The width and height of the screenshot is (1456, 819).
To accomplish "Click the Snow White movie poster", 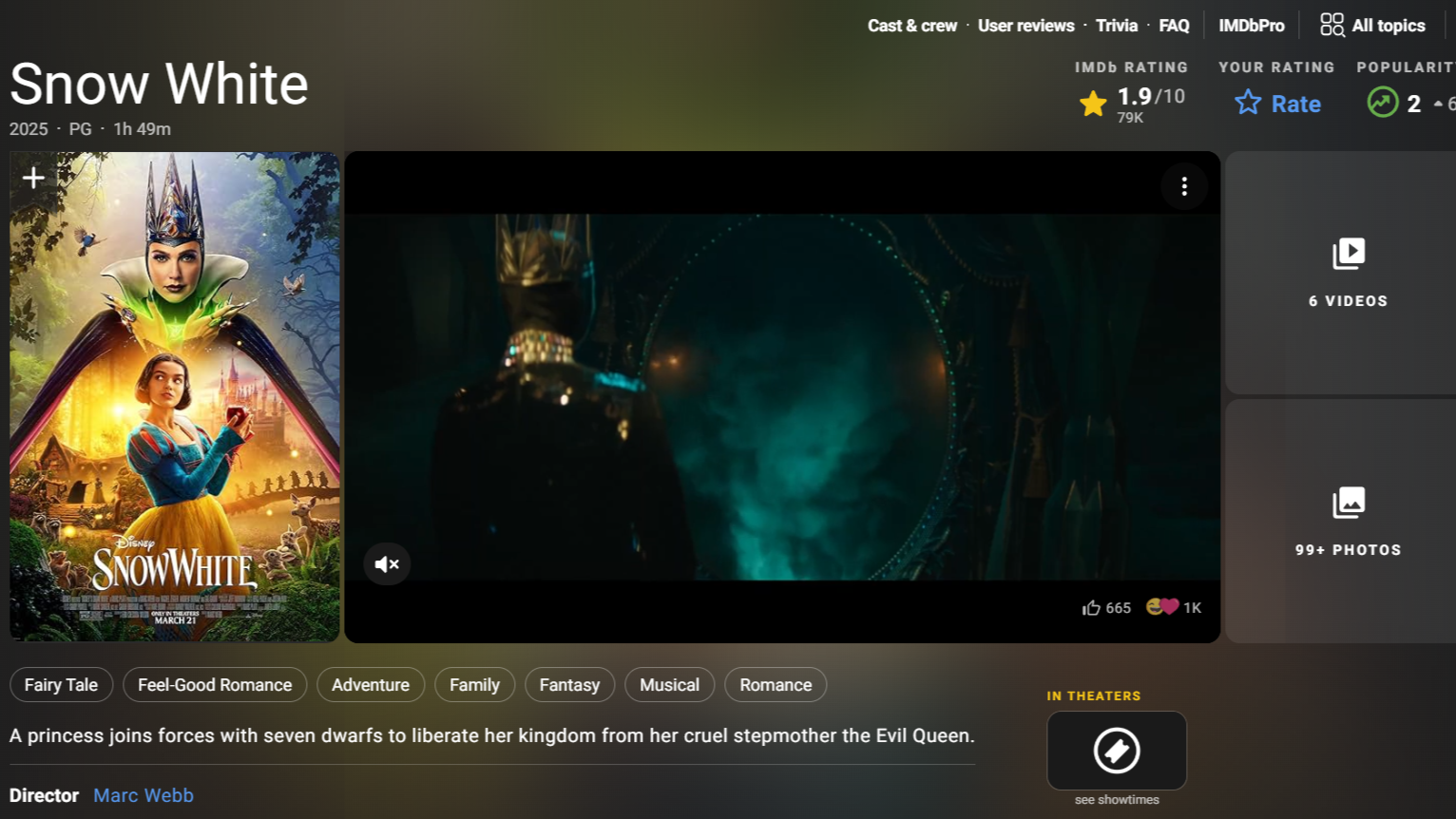I will pyautogui.click(x=175, y=397).
